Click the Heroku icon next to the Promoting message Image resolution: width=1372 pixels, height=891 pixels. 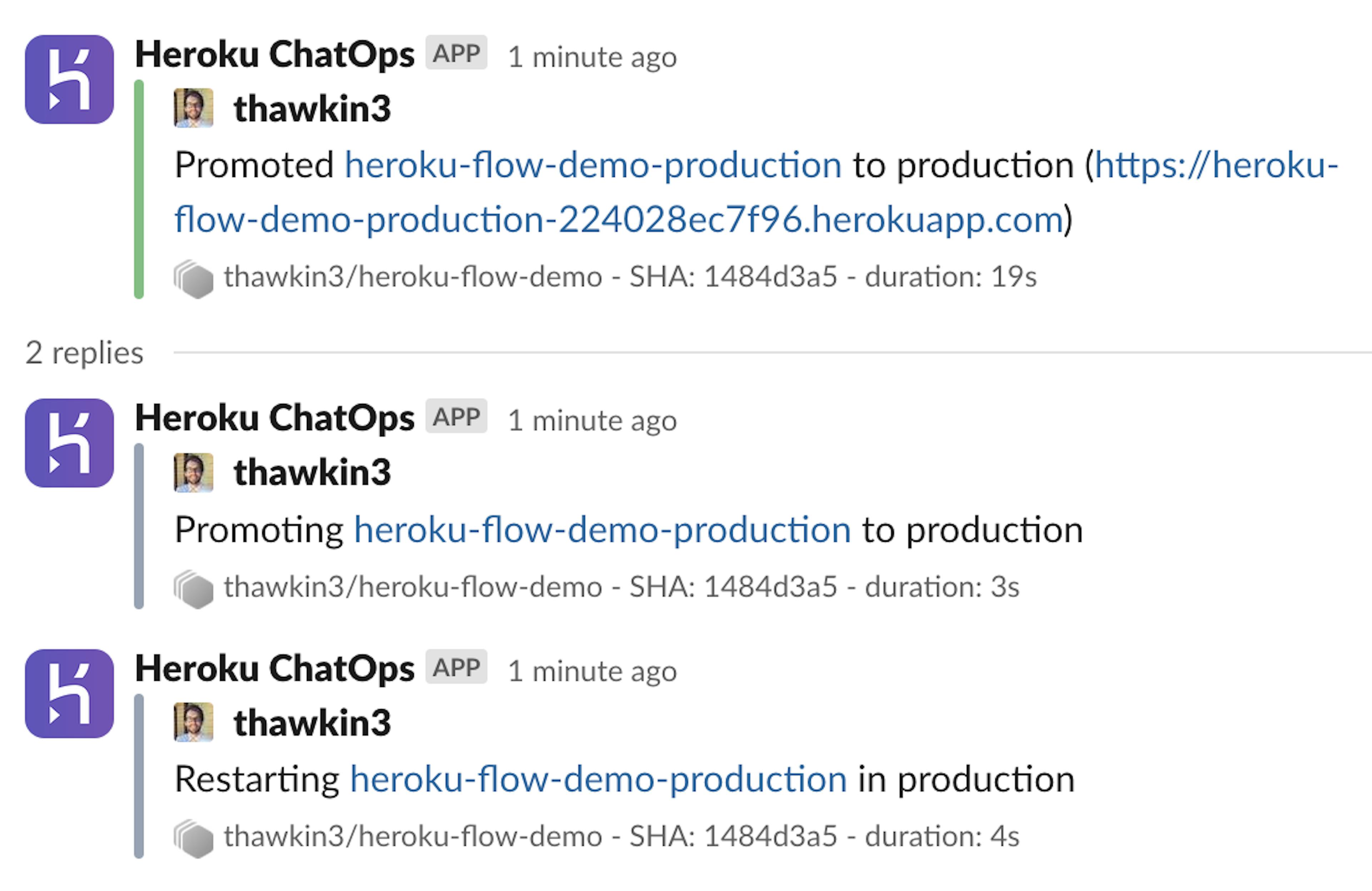point(69,444)
